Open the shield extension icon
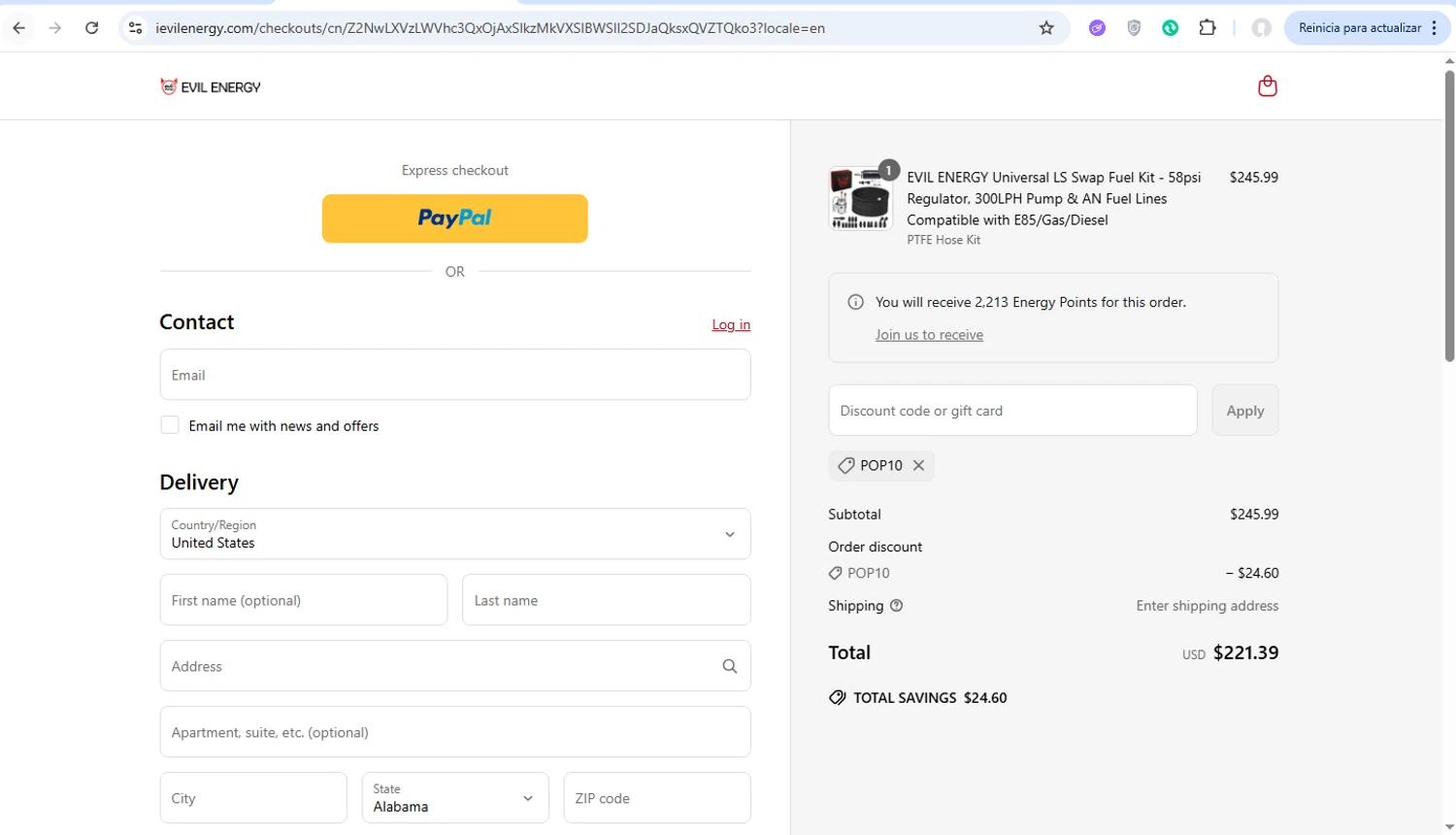Screen dimensions: 1456x835 pos(1134,28)
